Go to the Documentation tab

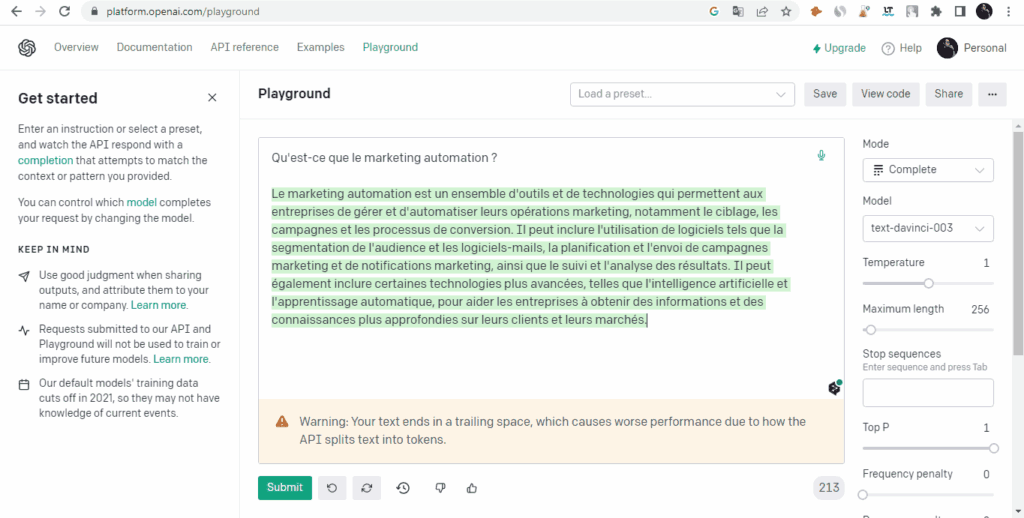154,47
